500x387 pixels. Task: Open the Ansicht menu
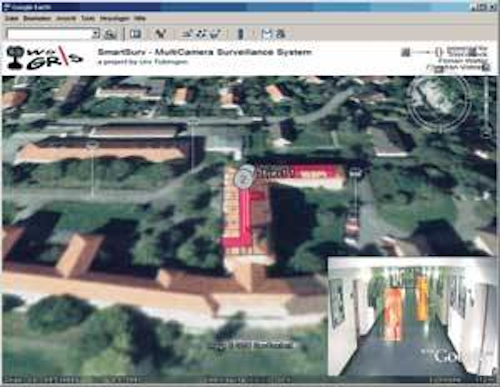(x=66, y=19)
